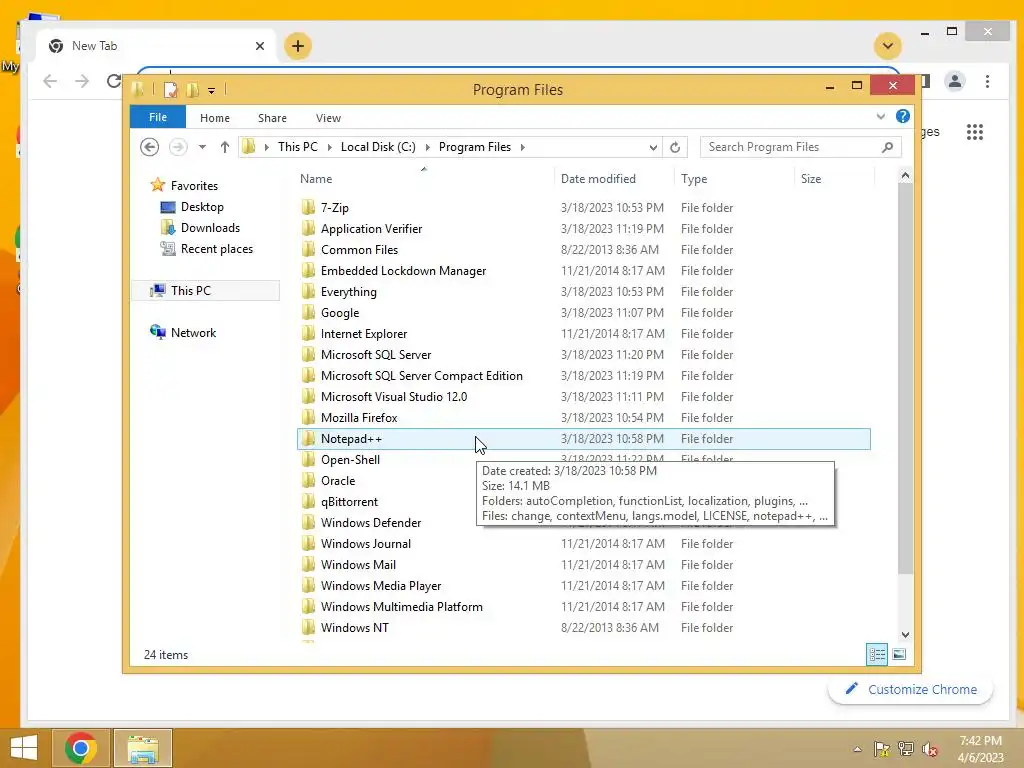This screenshot has width=1024, height=768.
Task: Select Favorites in the navigation pane
Action: 194,185
